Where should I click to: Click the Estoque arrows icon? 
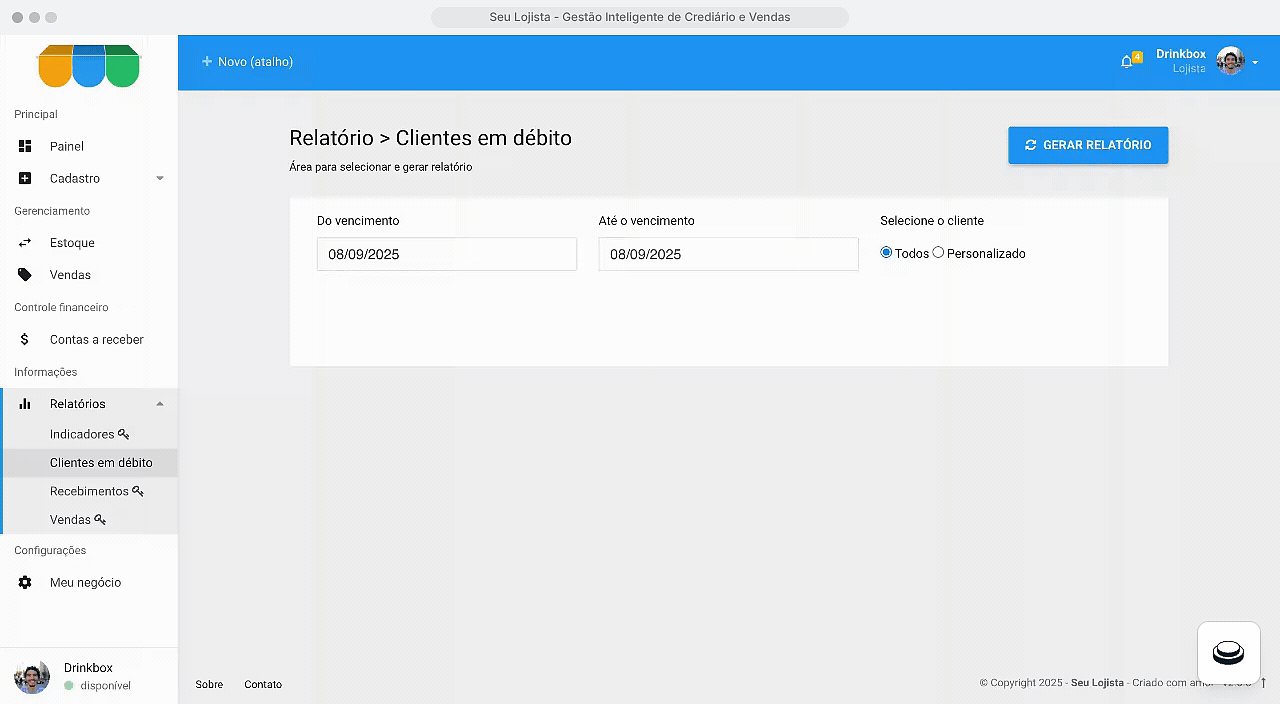coord(25,243)
